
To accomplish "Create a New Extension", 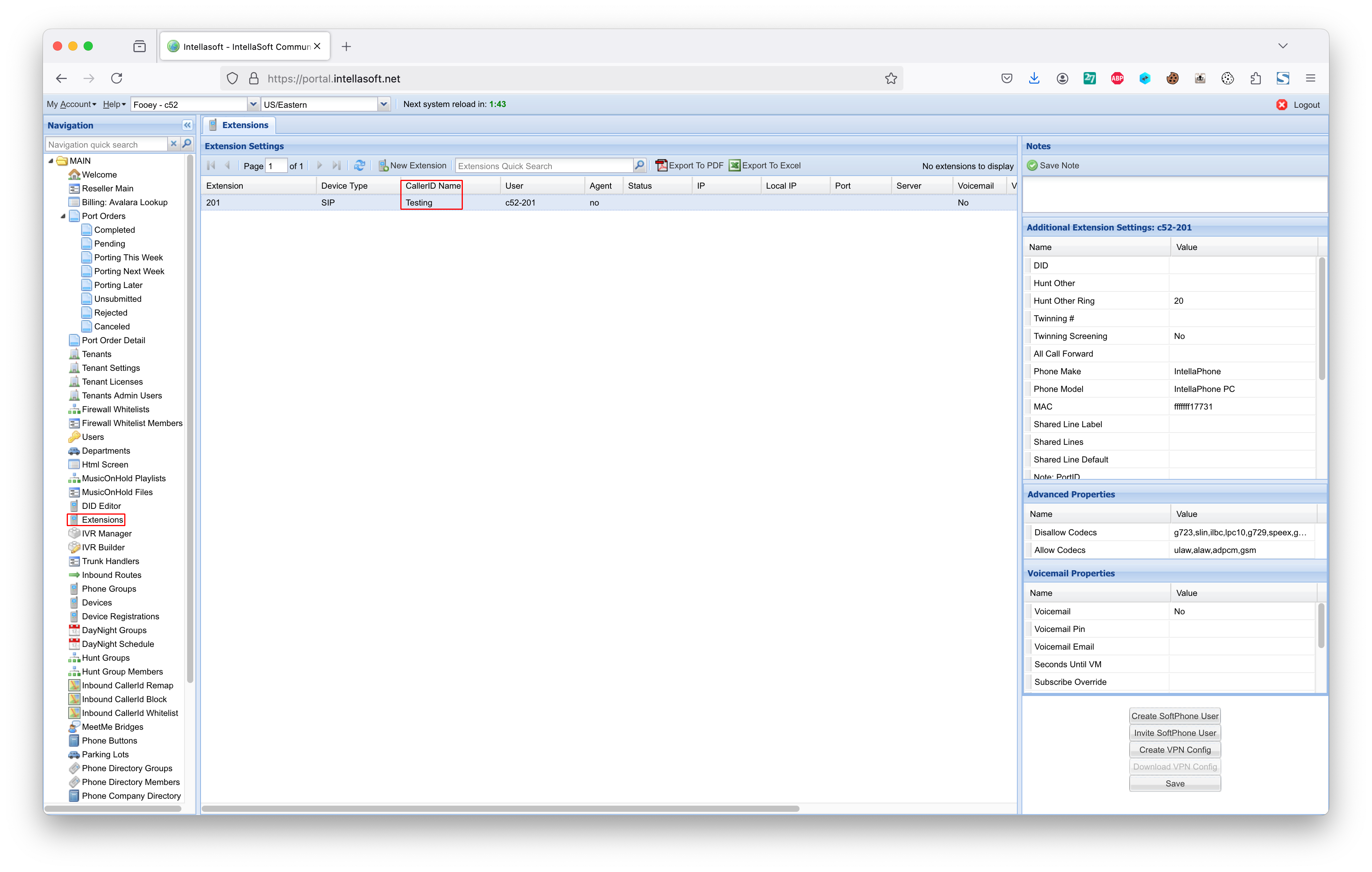I will tap(413, 165).
